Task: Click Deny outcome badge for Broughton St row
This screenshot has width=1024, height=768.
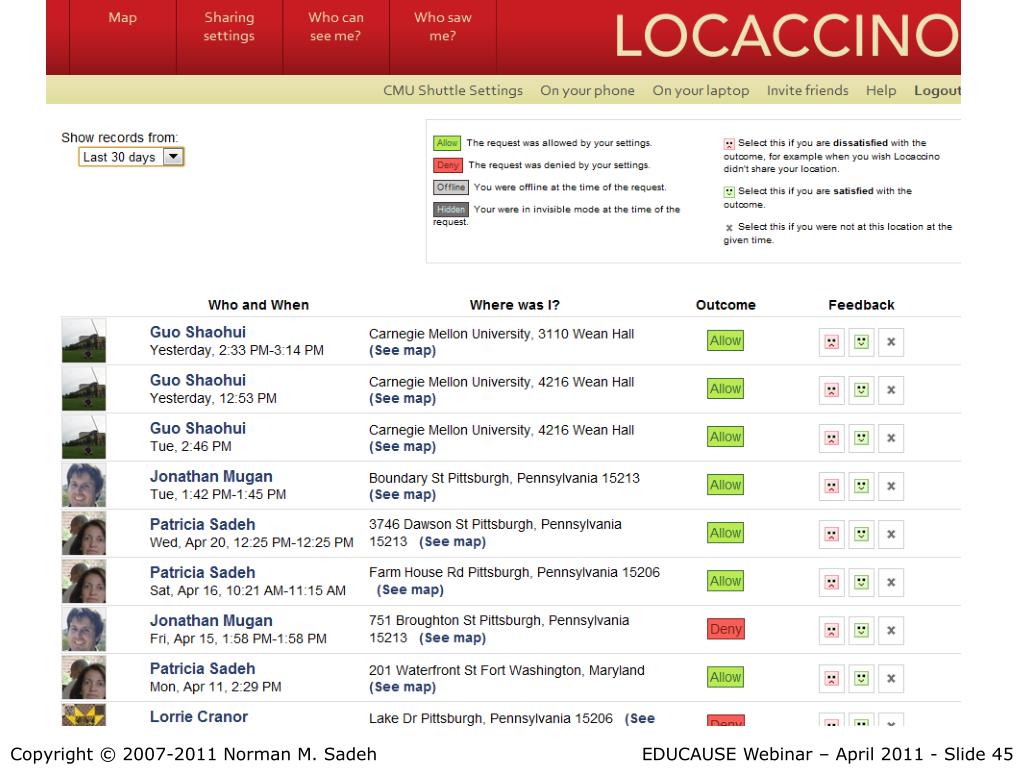Action: point(726,629)
